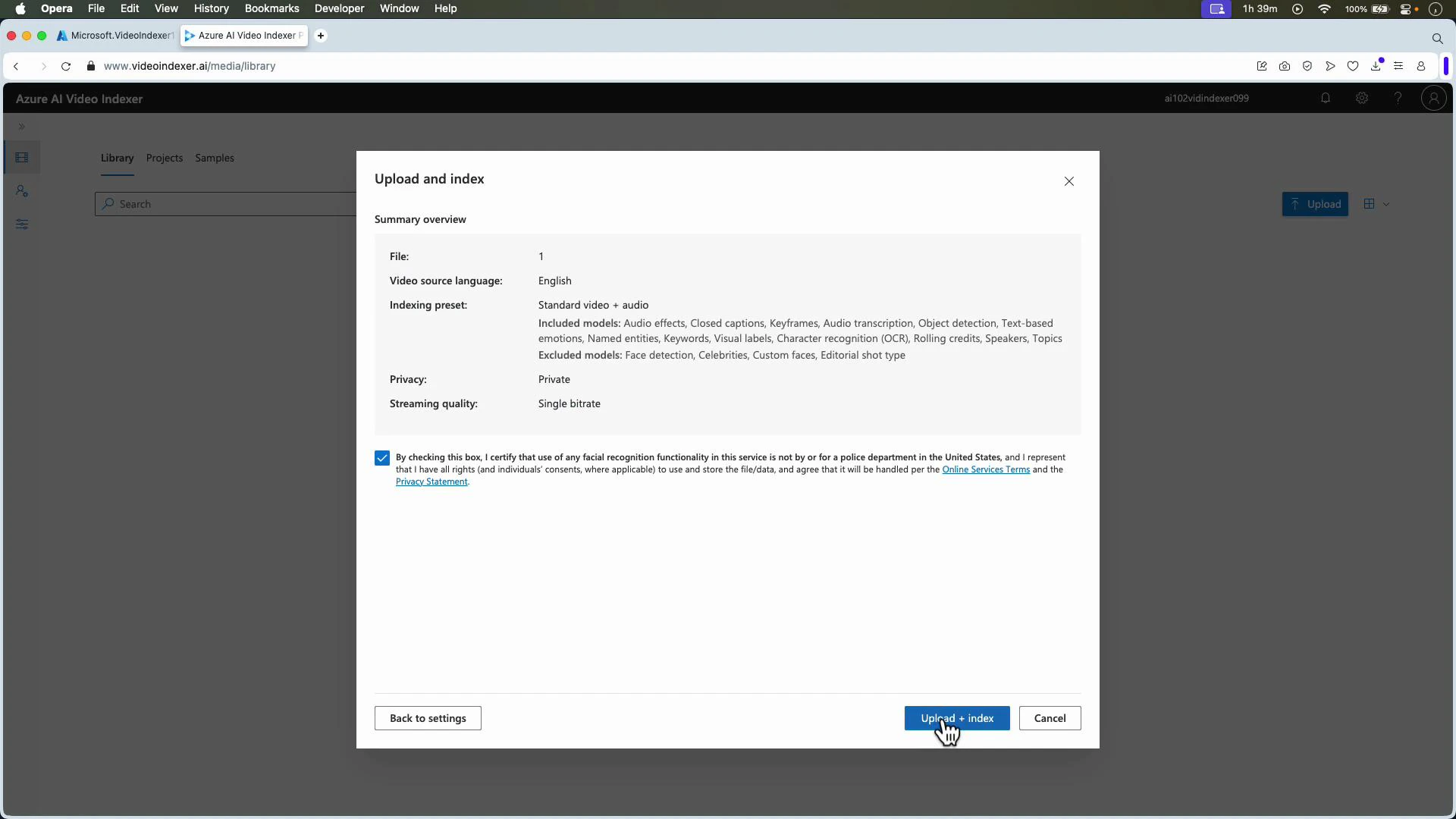Expand the collapsed sidebar with the chevron

pyautogui.click(x=22, y=127)
